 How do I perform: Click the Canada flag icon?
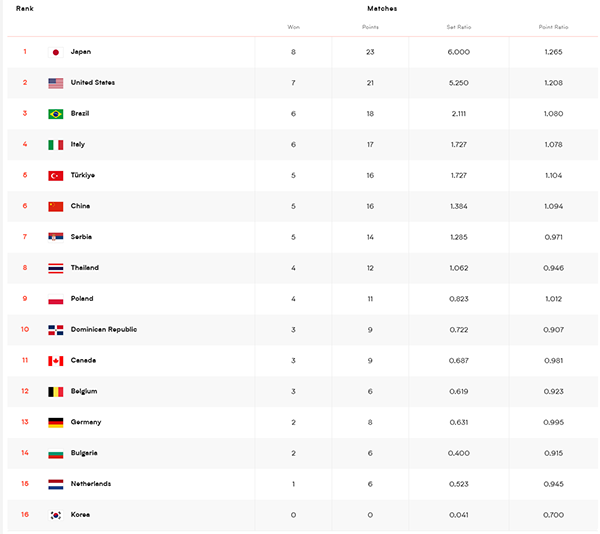point(55,361)
